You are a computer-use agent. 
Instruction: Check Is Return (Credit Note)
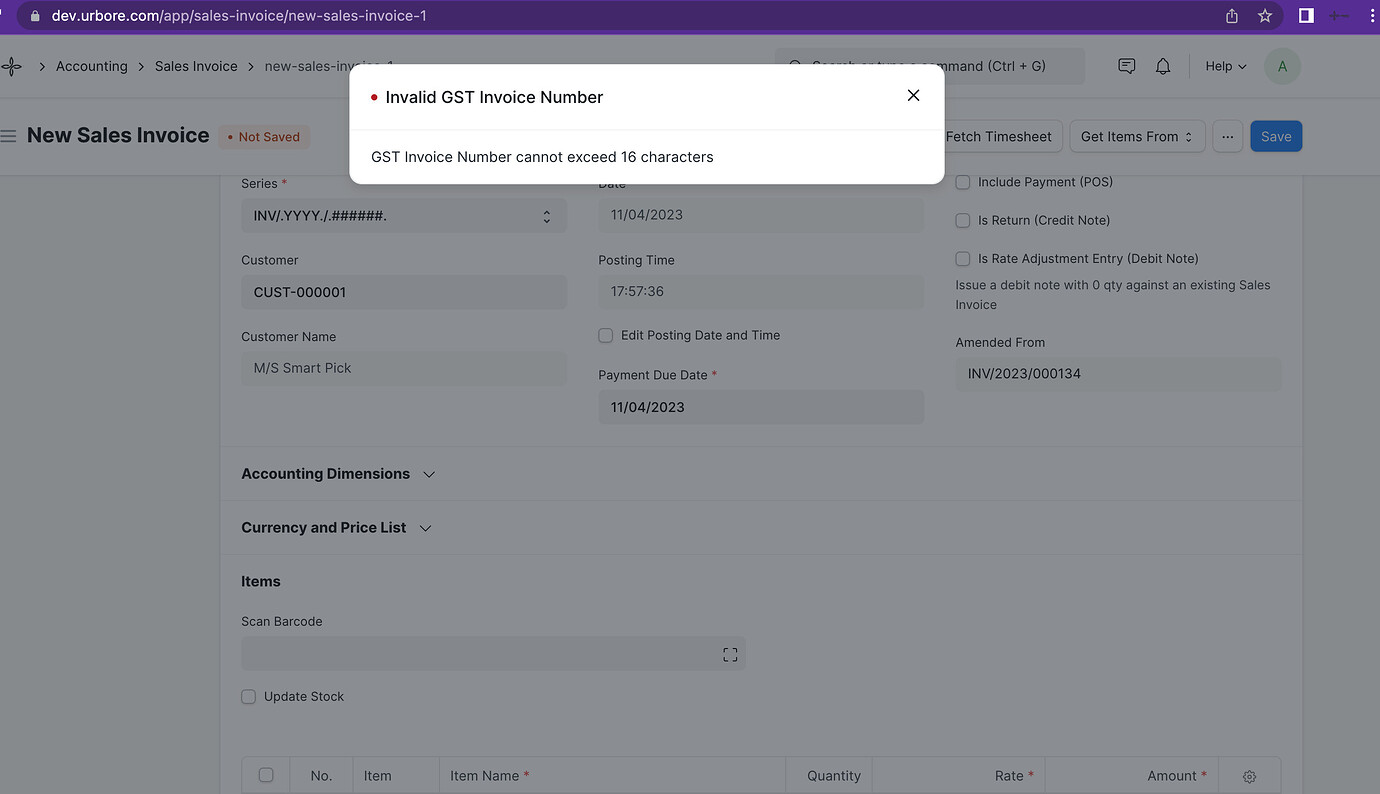click(x=962, y=220)
